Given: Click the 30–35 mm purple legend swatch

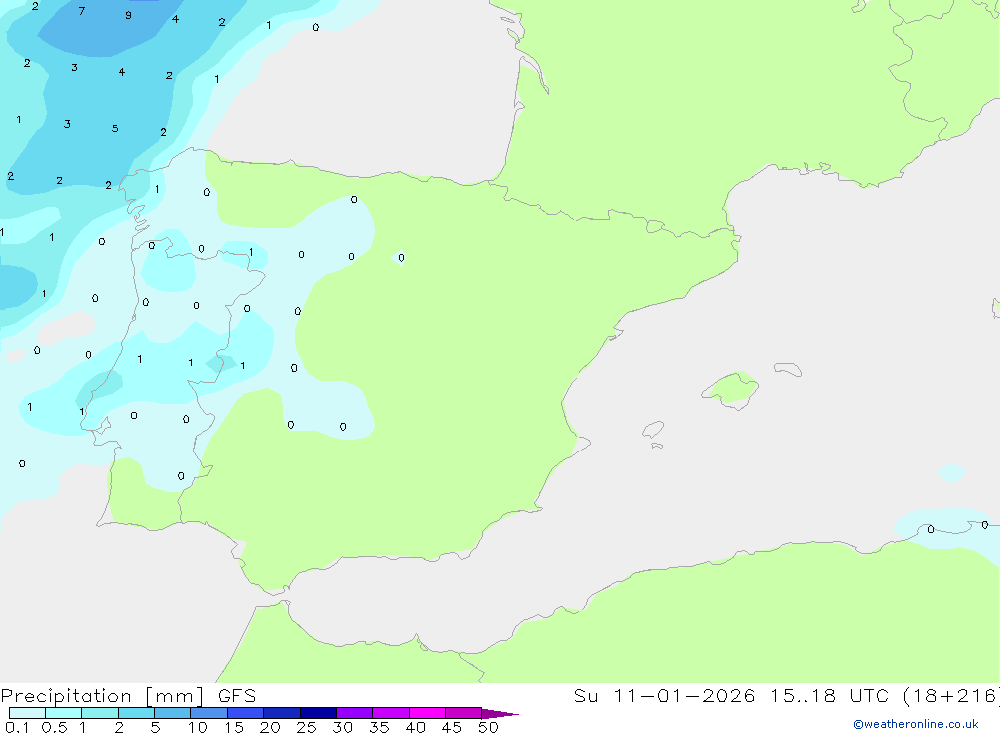Looking at the screenshot, I should click(355, 713).
